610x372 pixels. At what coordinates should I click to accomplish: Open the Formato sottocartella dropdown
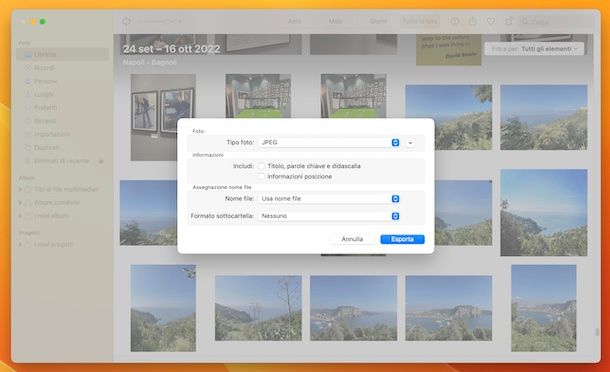coord(329,216)
